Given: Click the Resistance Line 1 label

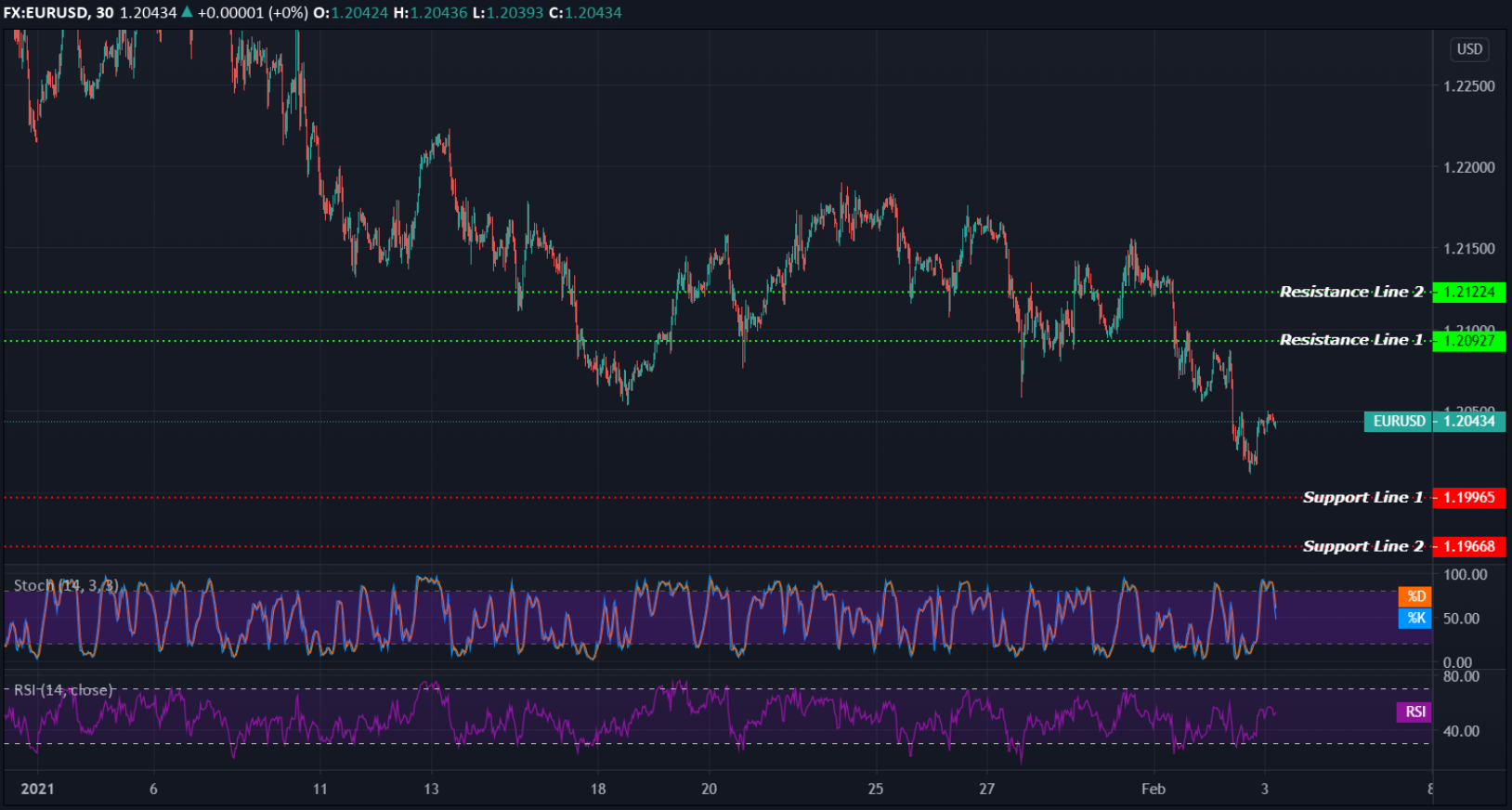Looking at the screenshot, I should [x=1351, y=340].
